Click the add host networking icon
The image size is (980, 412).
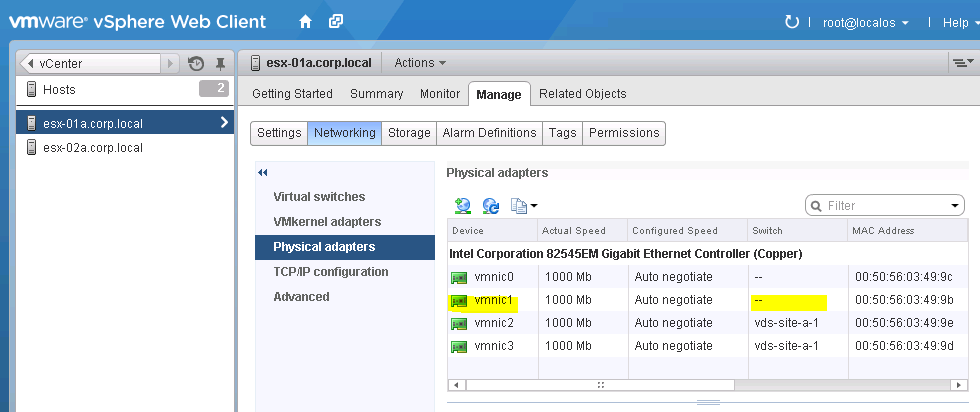point(463,205)
